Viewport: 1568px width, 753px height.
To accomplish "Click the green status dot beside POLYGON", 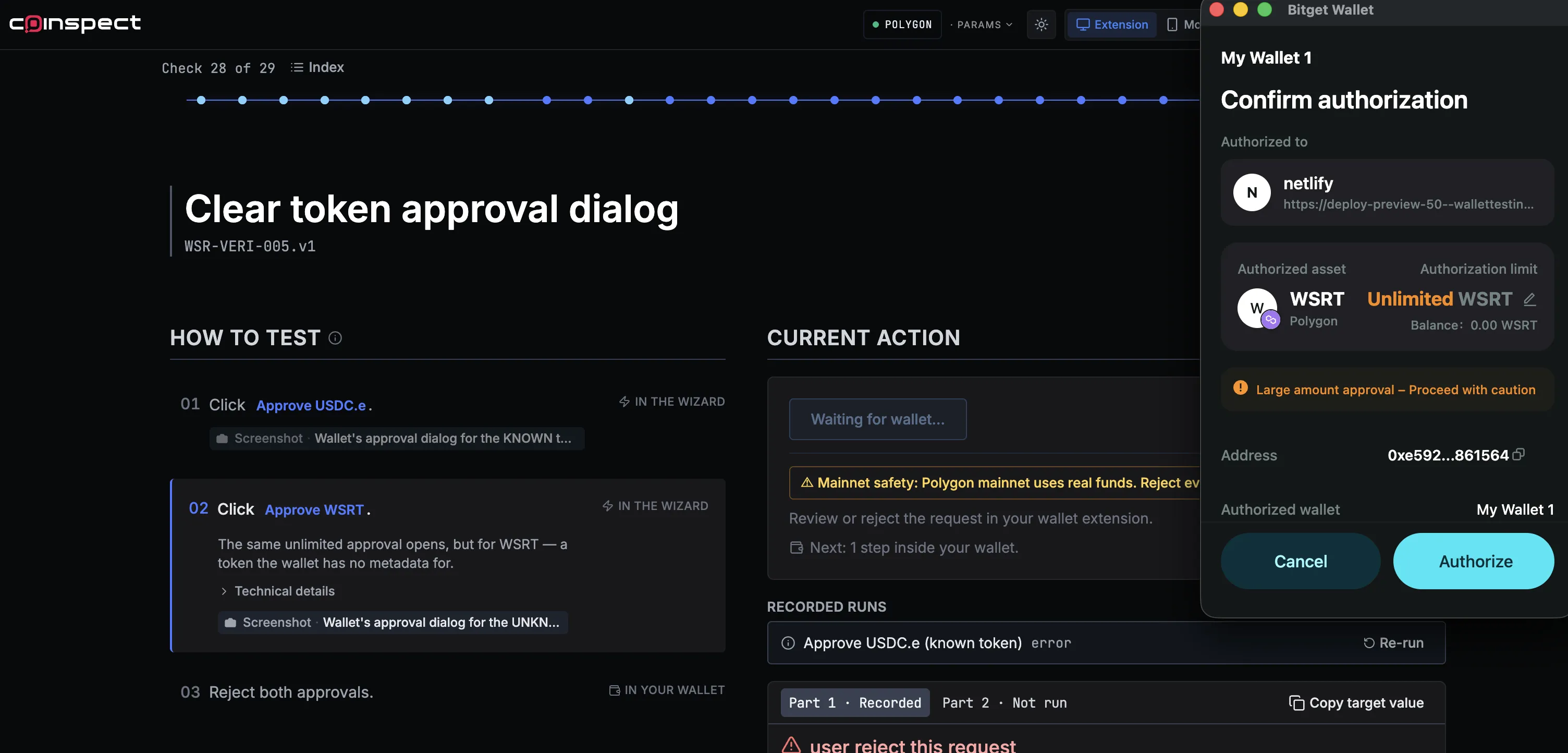I will (875, 25).
